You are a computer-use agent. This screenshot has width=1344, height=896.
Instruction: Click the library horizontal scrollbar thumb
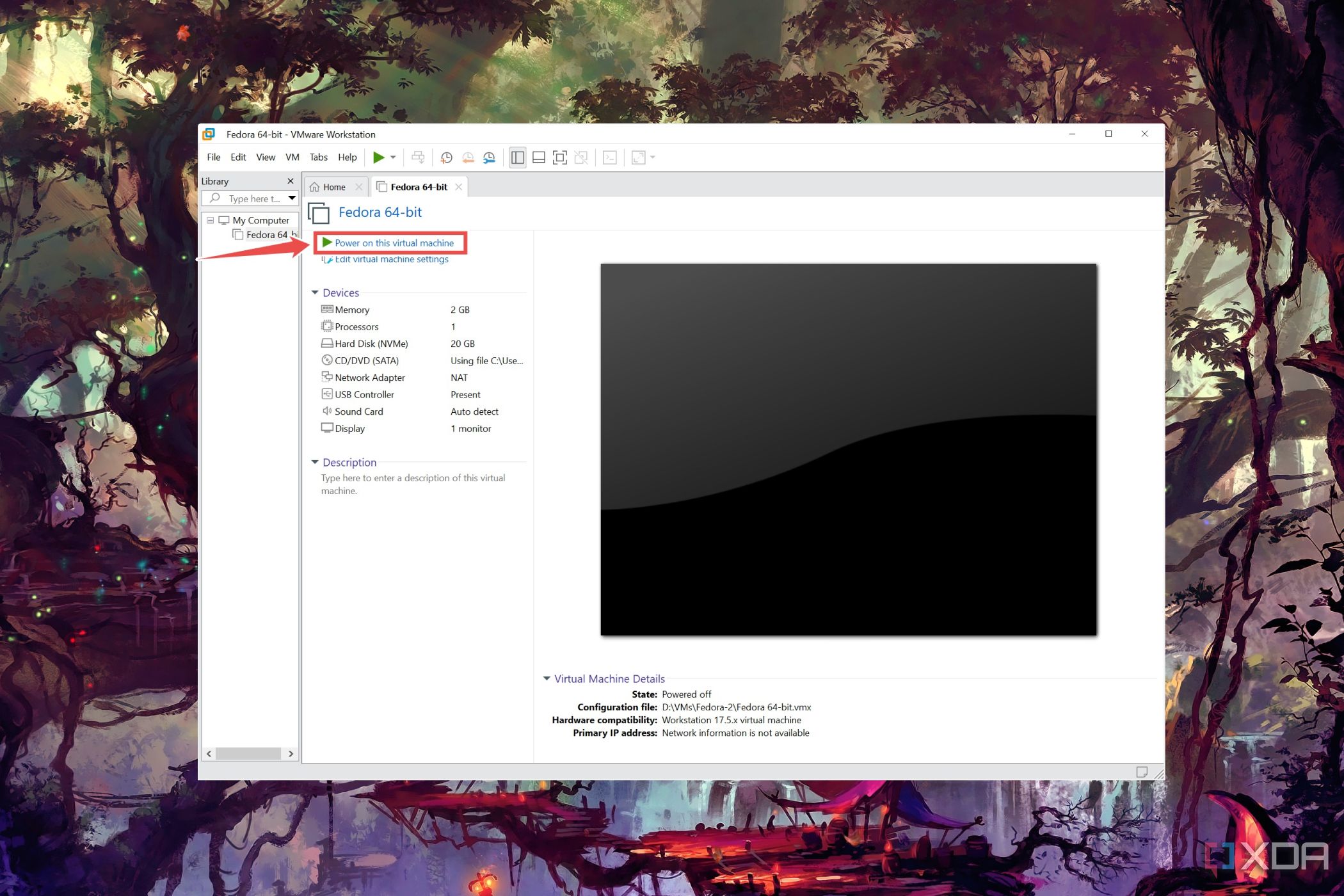248,754
